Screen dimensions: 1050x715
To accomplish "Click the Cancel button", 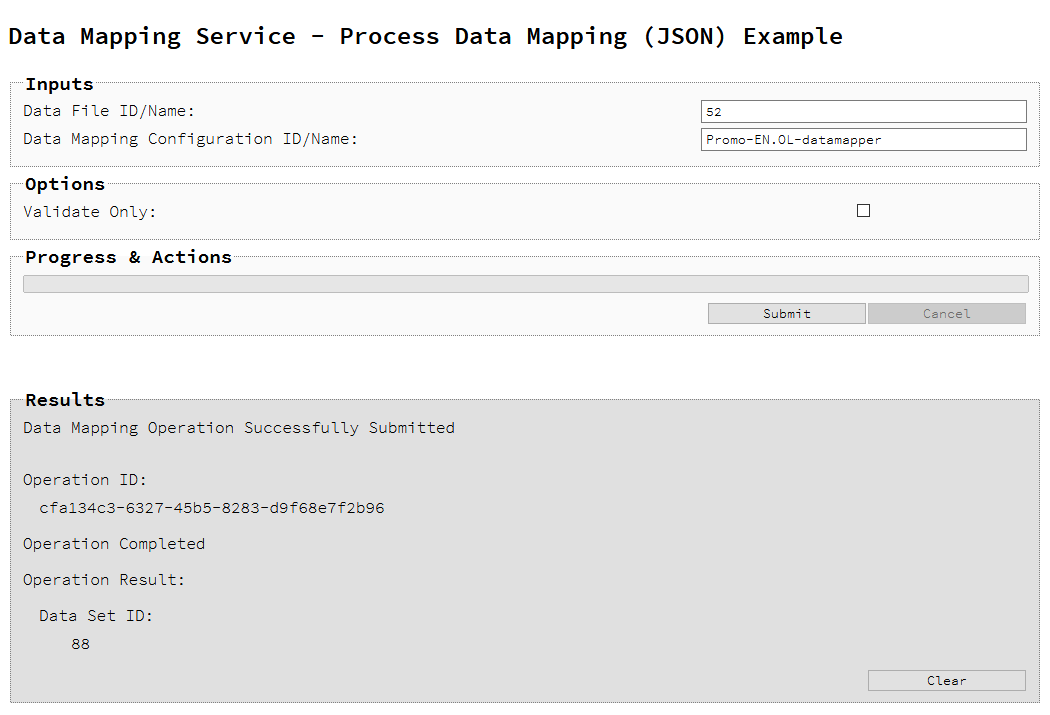I will point(946,313).
